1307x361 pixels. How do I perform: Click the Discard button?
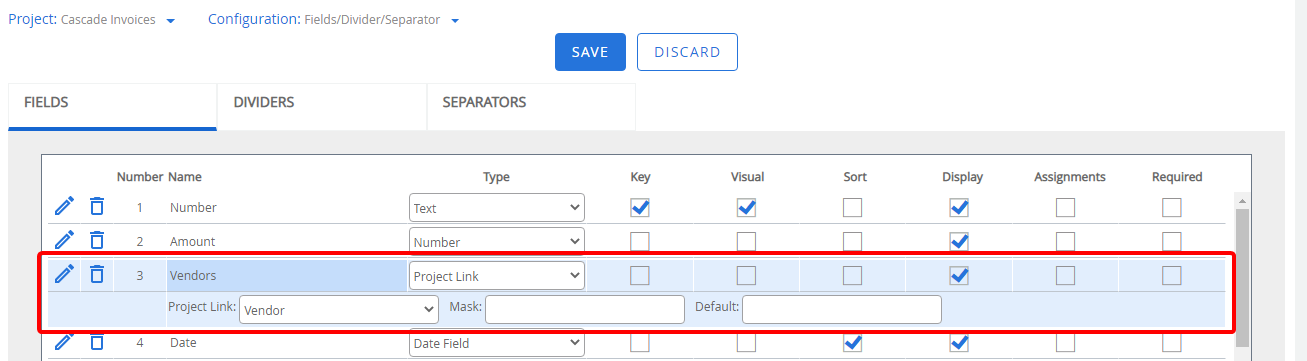687,52
